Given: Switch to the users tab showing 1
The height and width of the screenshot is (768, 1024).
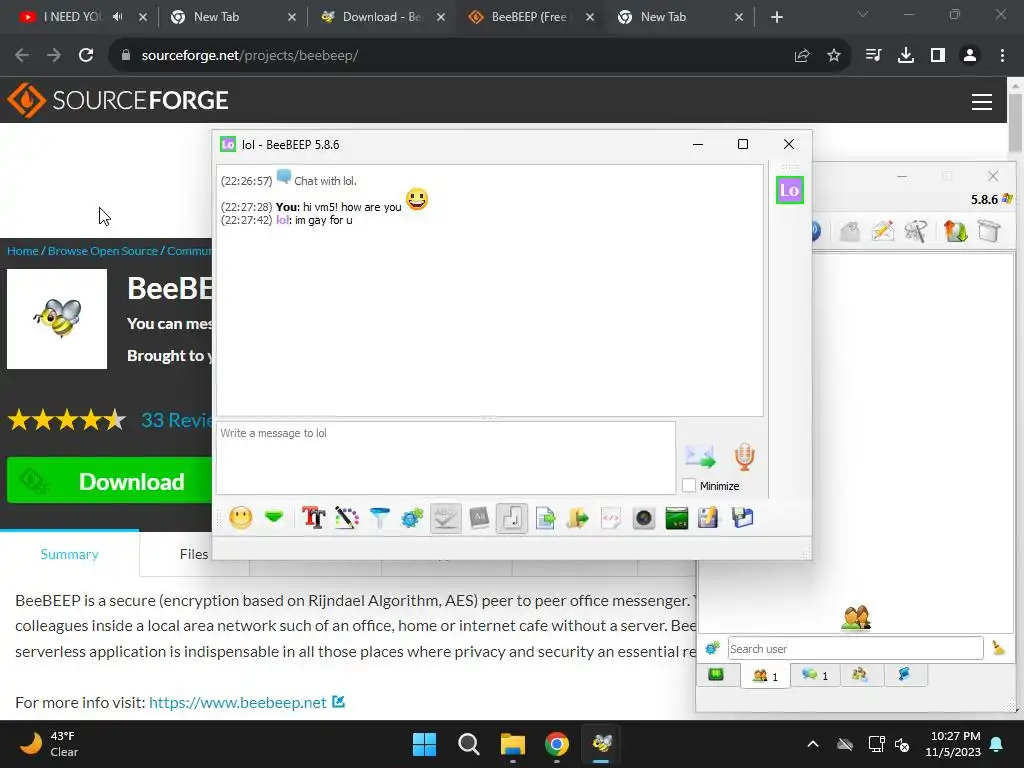Looking at the screenshot, I should click(765, 675).
